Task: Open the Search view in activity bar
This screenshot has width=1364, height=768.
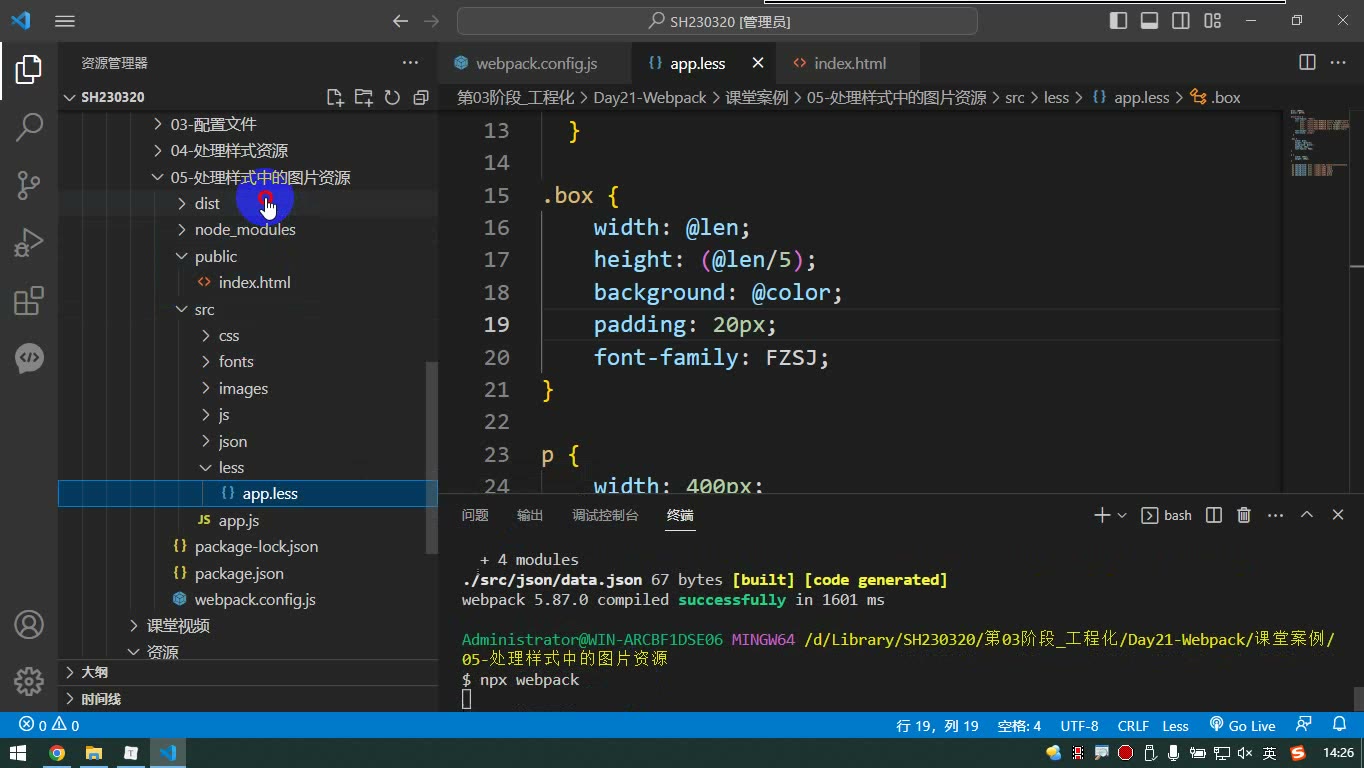Action: pos(29,127)
